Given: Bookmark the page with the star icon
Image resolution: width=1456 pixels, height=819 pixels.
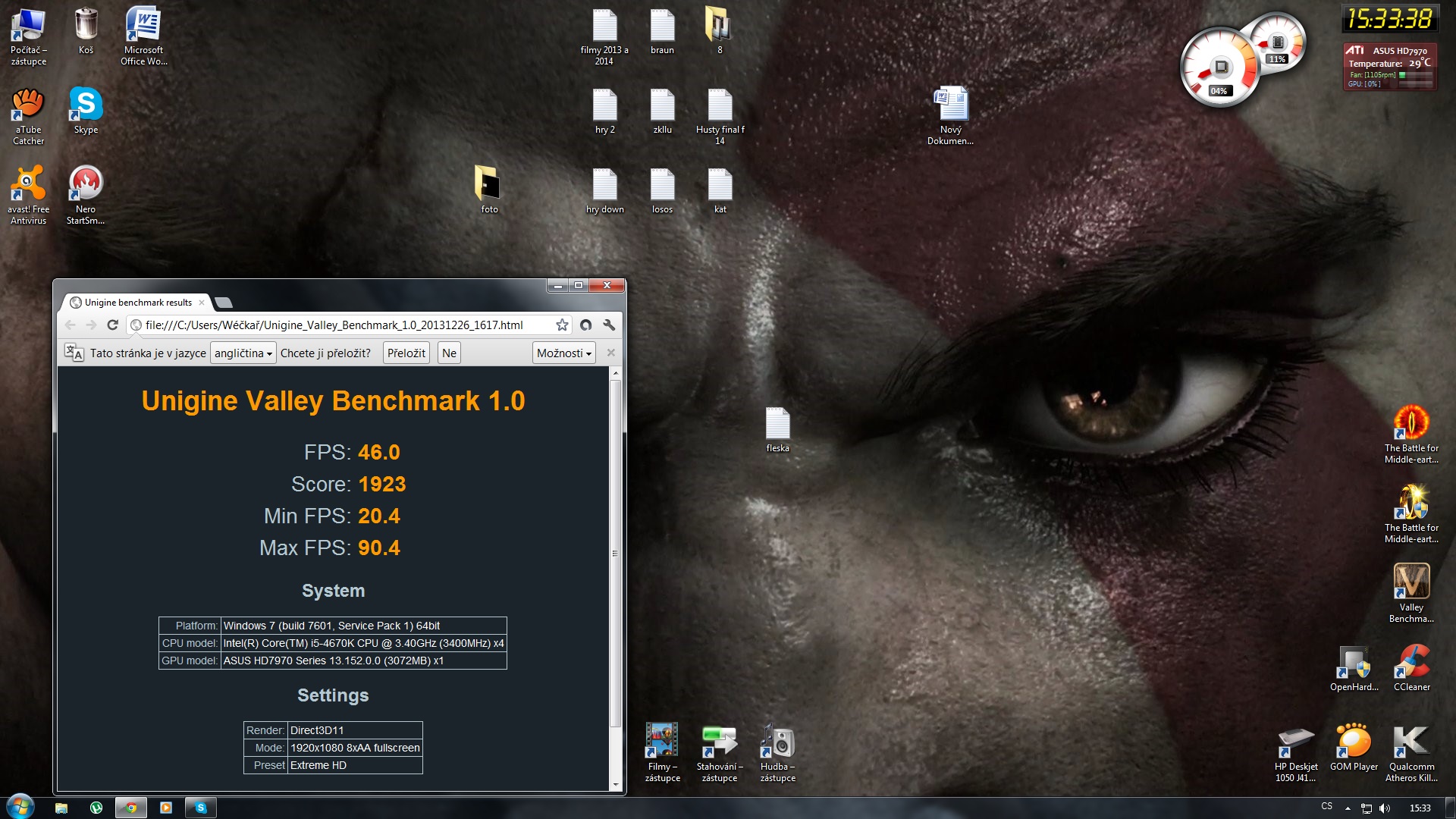Looking at the screenshot, I should click(x=562, y=325).
